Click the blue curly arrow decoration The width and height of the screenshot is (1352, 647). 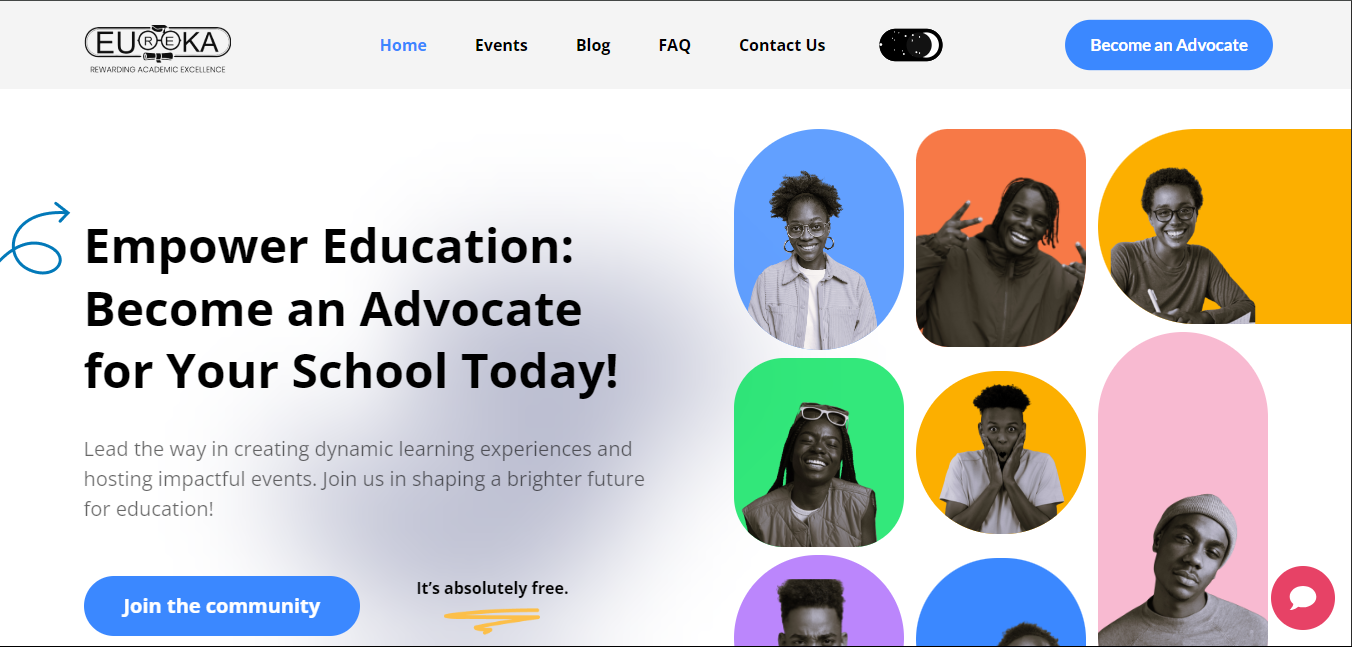35,238
